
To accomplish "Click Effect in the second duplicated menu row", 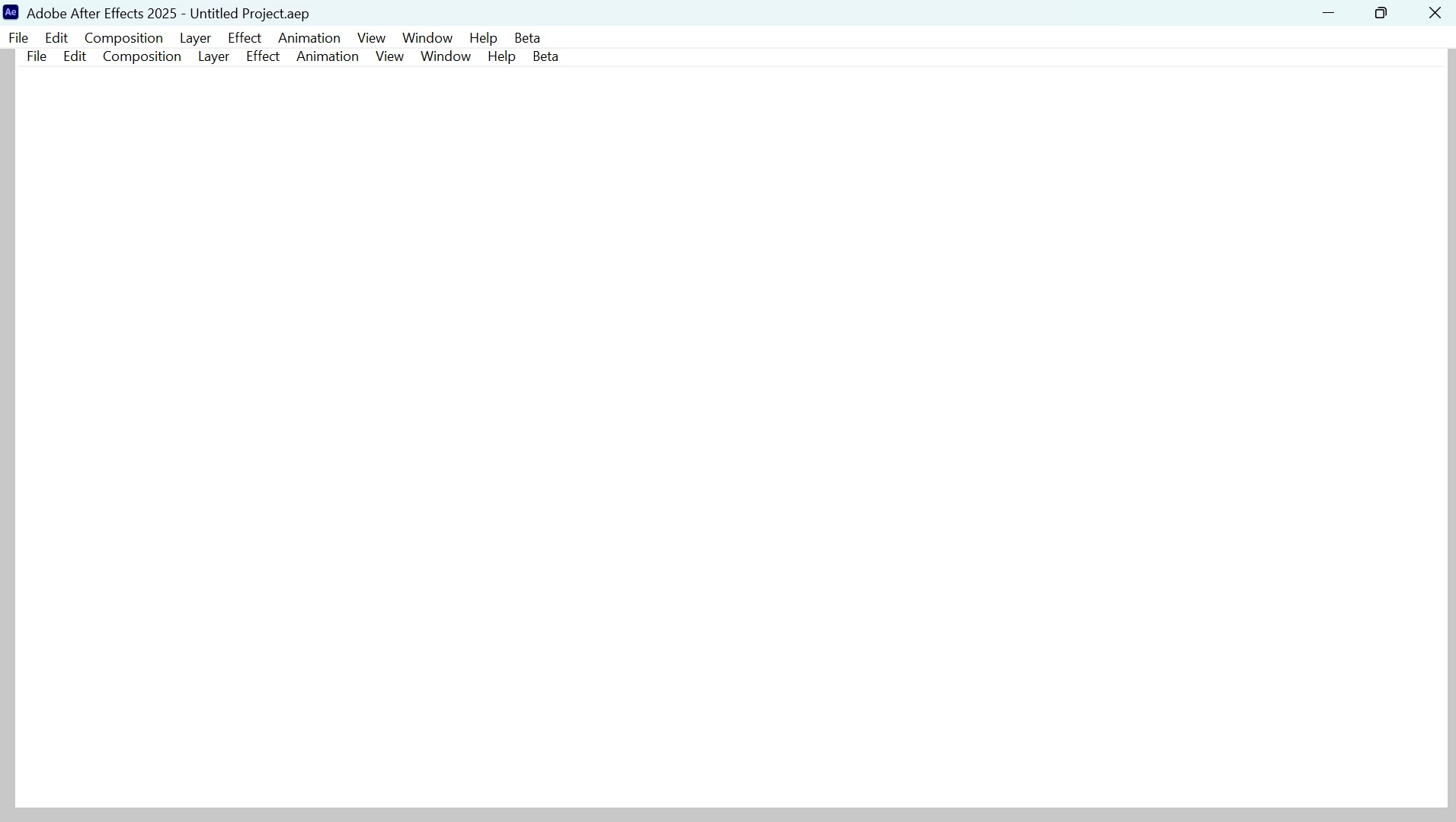I will [x=263, y=56].
